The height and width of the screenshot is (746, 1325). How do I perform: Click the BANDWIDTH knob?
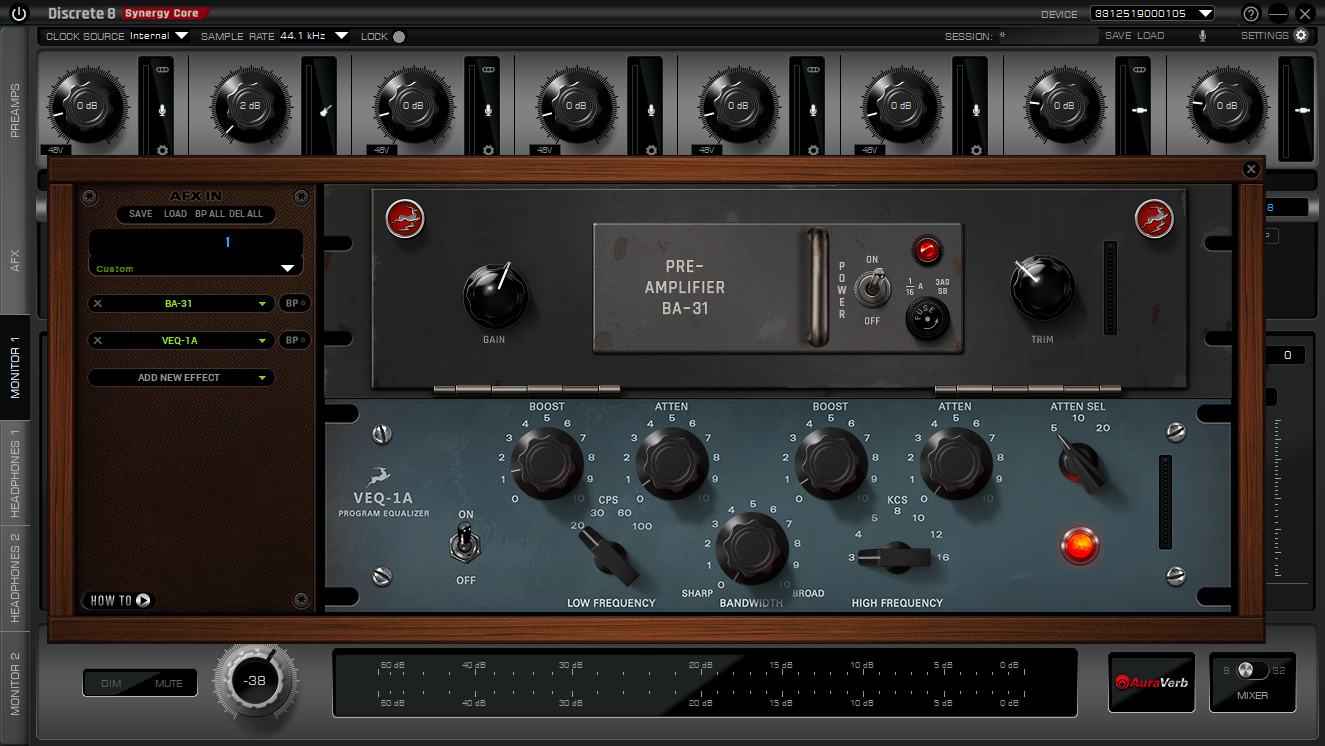click(x=752, y=548)
